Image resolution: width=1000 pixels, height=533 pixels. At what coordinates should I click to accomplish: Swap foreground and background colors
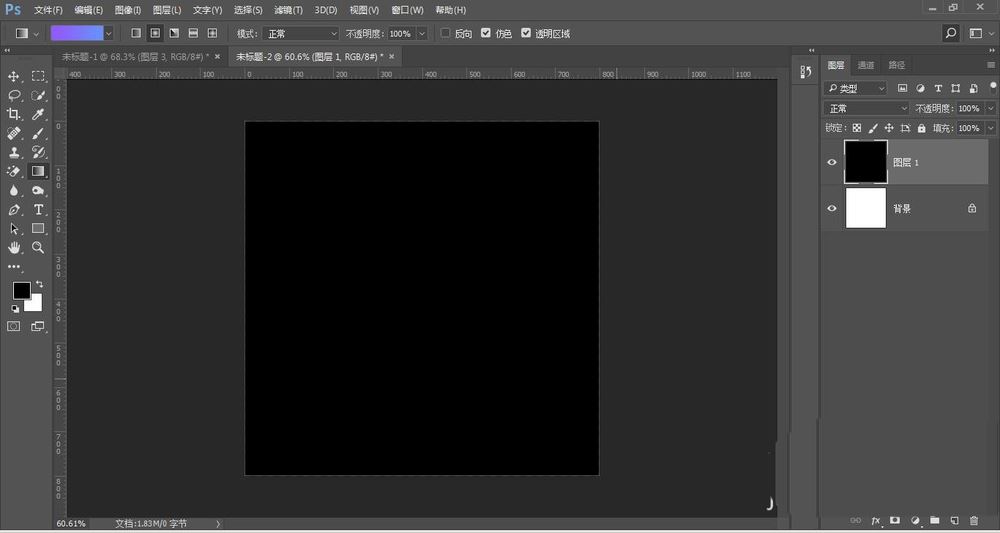click(40, 284)
